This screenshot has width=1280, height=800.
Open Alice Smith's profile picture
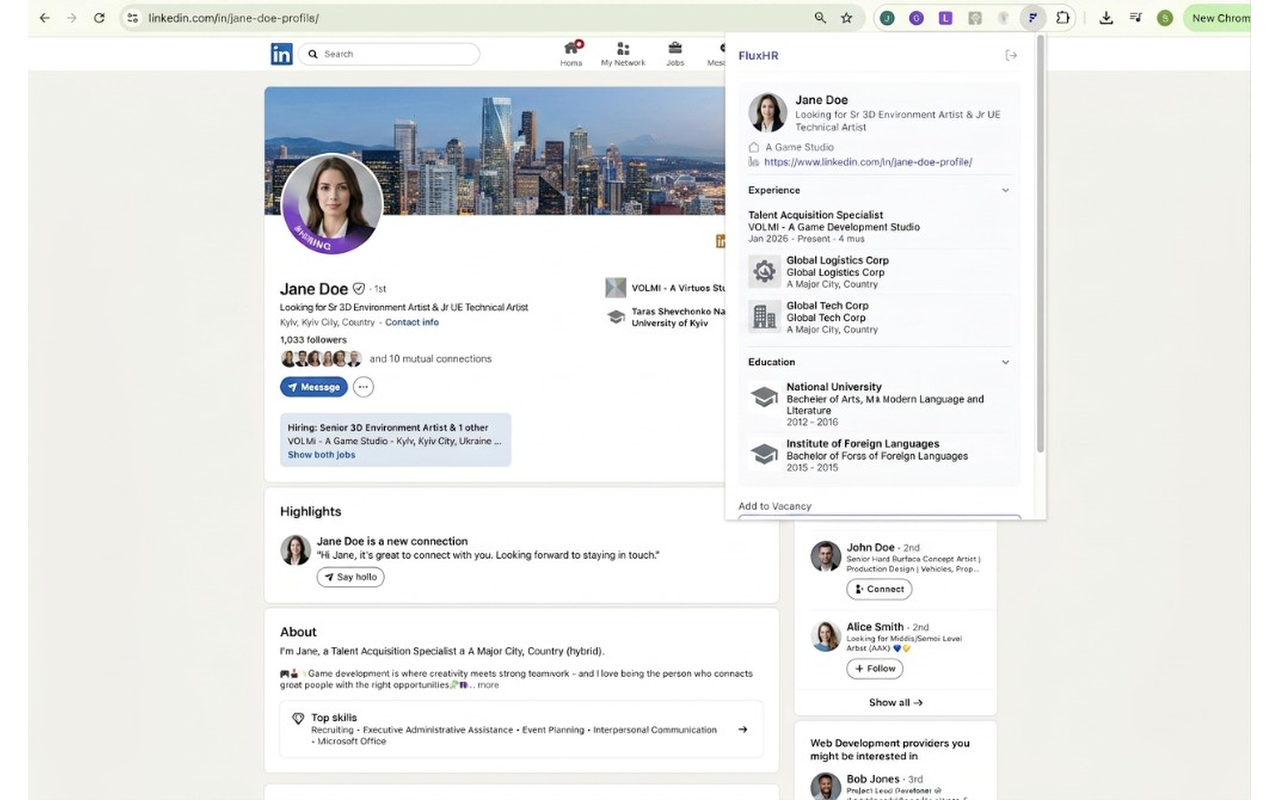click(826, 636)
